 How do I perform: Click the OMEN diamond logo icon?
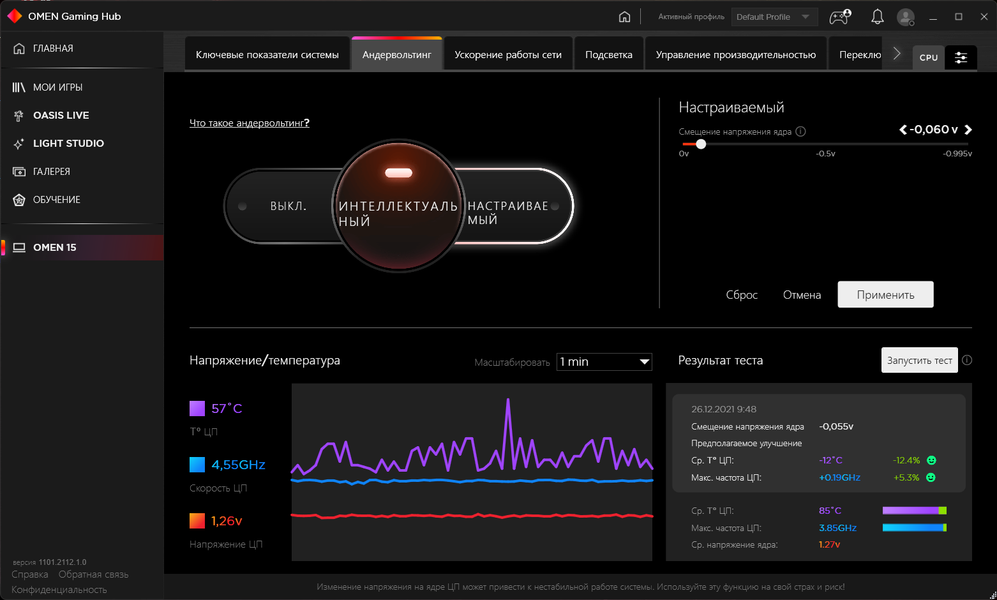point(14,16)
